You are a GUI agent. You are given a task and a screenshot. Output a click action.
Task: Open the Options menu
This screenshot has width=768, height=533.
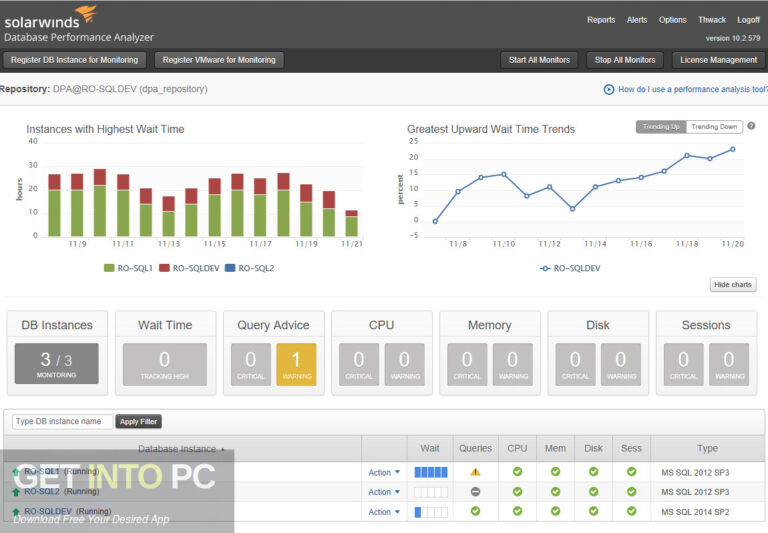[672, 20]
